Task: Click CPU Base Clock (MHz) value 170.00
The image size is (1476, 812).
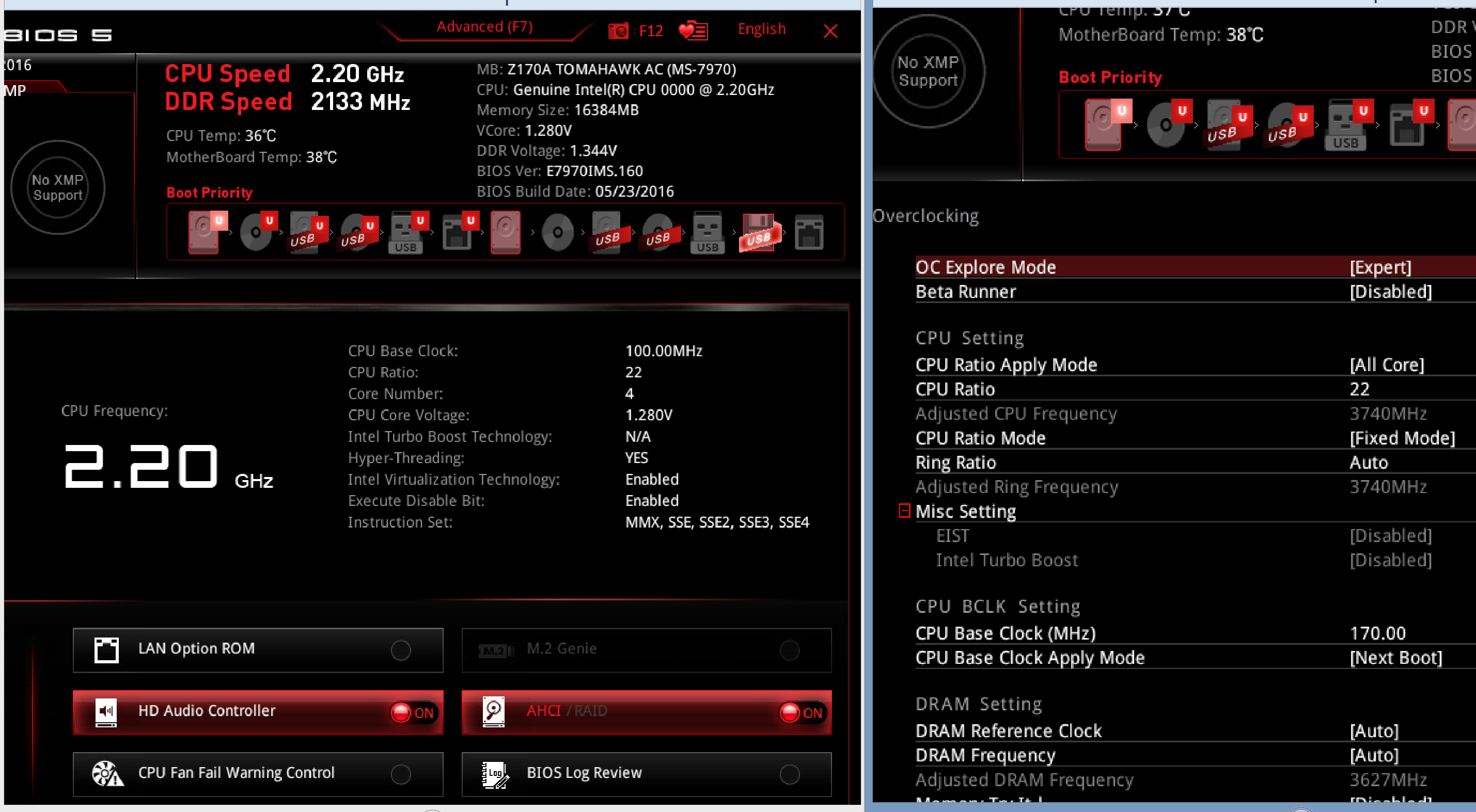Action: coord(1377,633)
